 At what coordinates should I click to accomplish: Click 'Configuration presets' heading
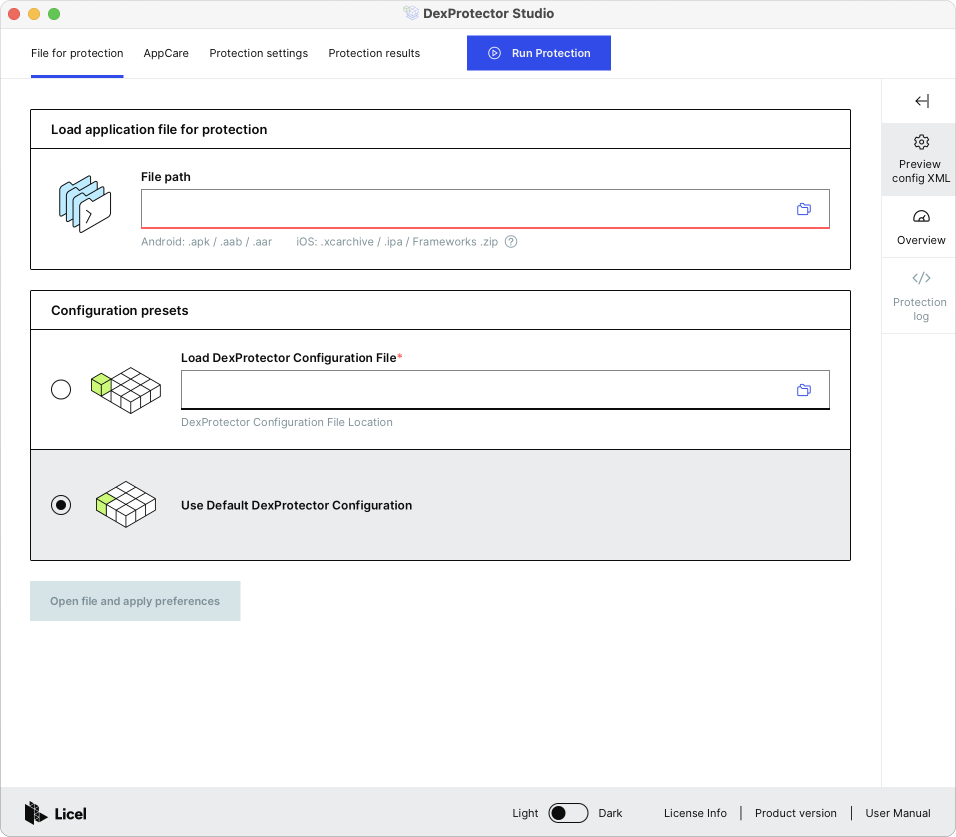(x=120, y=311)
